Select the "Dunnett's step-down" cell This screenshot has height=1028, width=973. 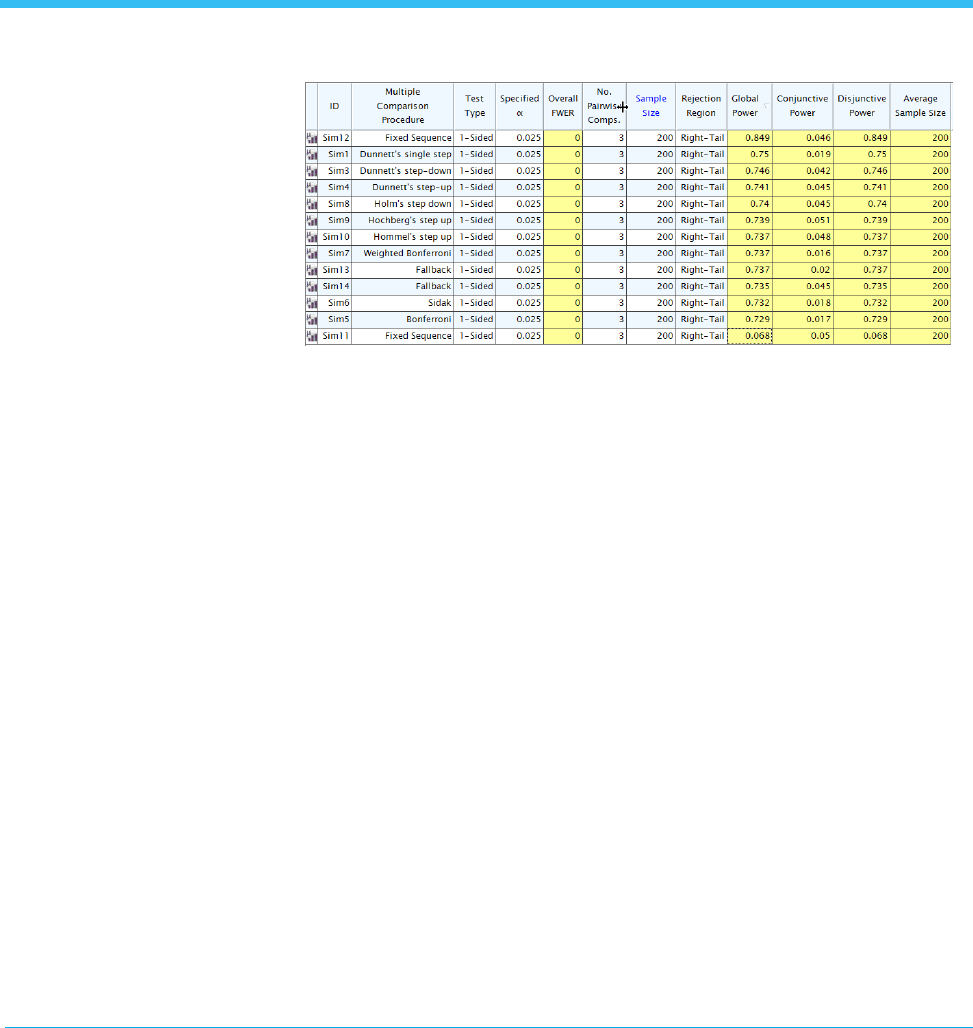coord(403,171)
